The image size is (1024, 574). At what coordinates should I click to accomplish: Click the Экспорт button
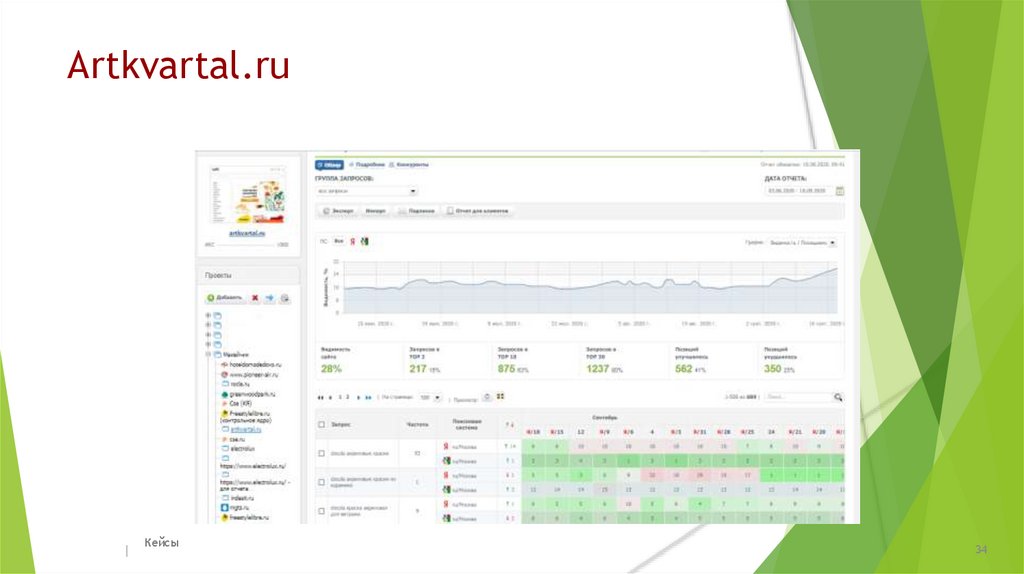338,211
